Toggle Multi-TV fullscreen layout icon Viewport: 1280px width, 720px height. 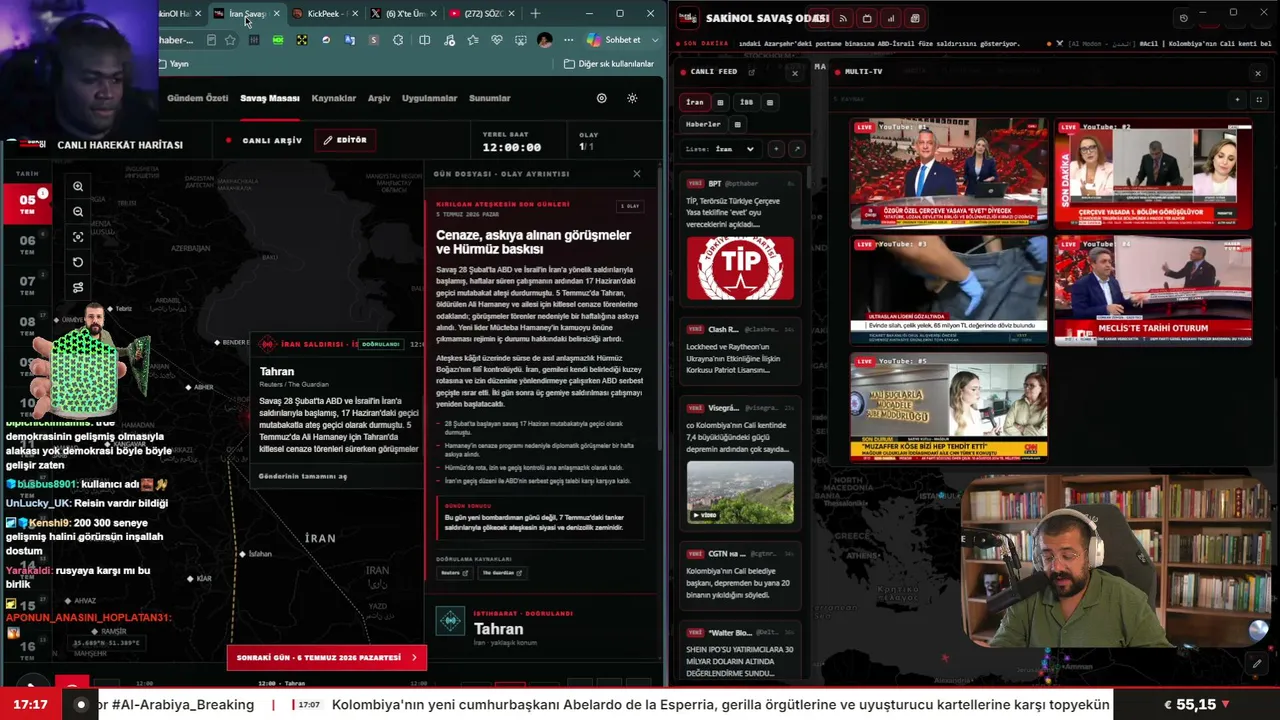pos(1259,100)
